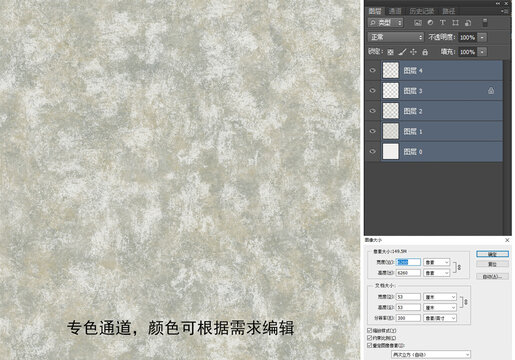Click the lock image pixels brush icon
This screenshot has width=515, height=360.
coord(402,52)
